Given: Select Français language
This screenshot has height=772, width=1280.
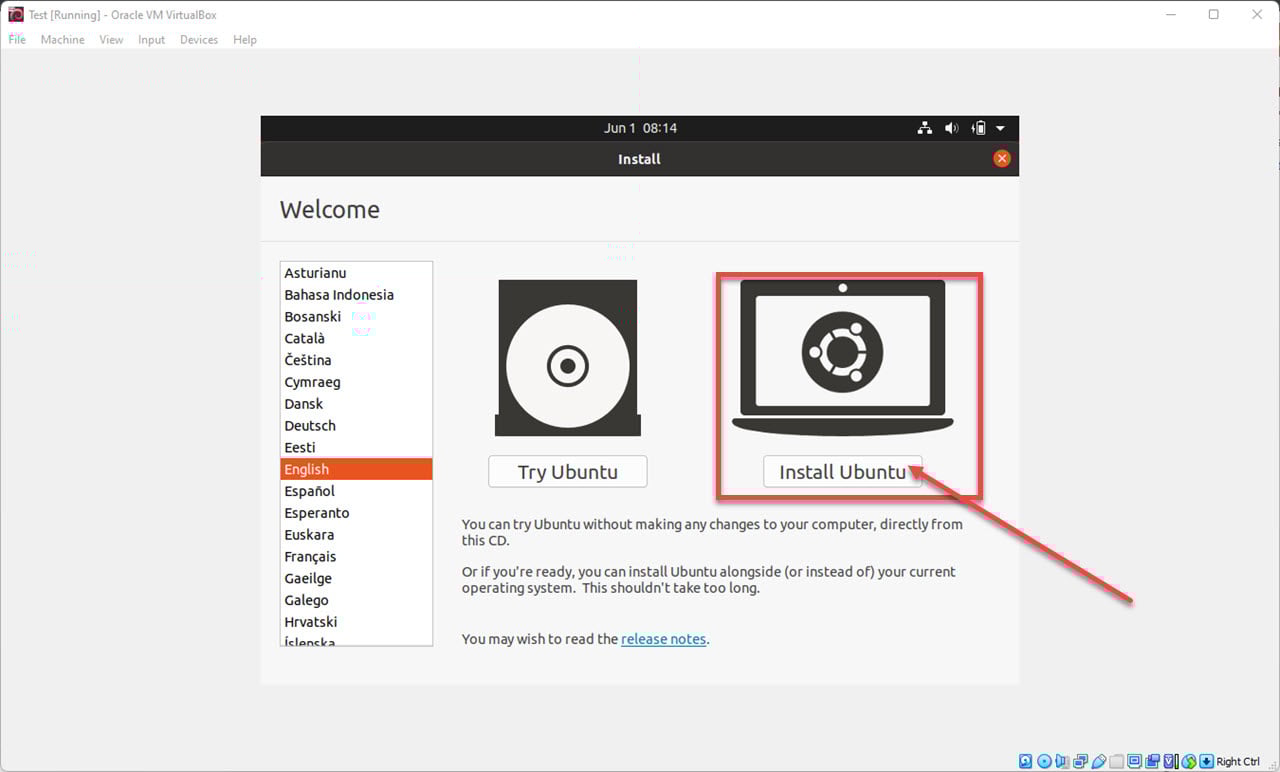Looking at the screenshot, I should (x=356, y=556).
